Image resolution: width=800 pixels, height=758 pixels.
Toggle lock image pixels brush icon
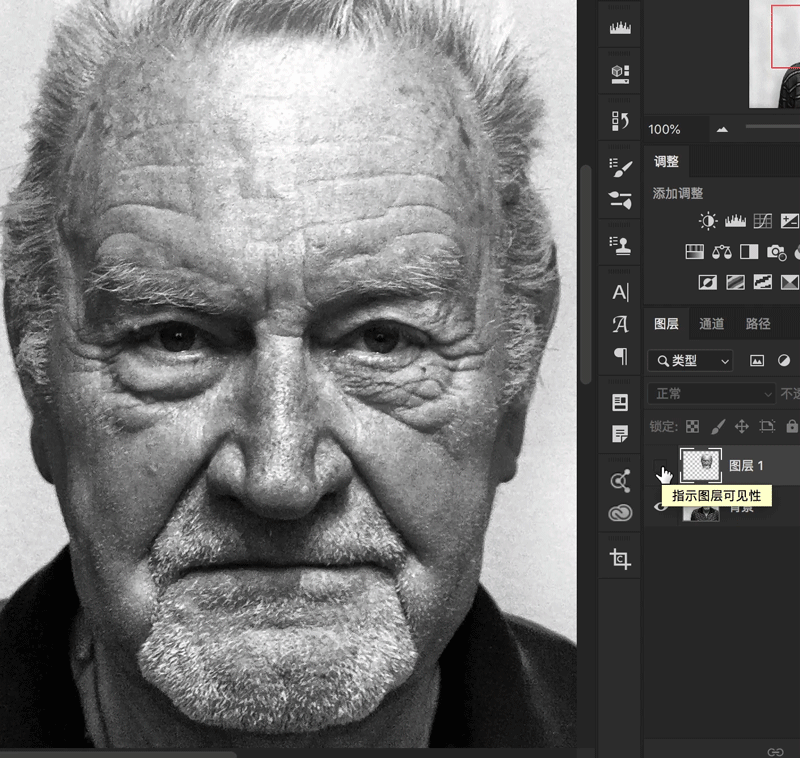[x=718, y=426]
